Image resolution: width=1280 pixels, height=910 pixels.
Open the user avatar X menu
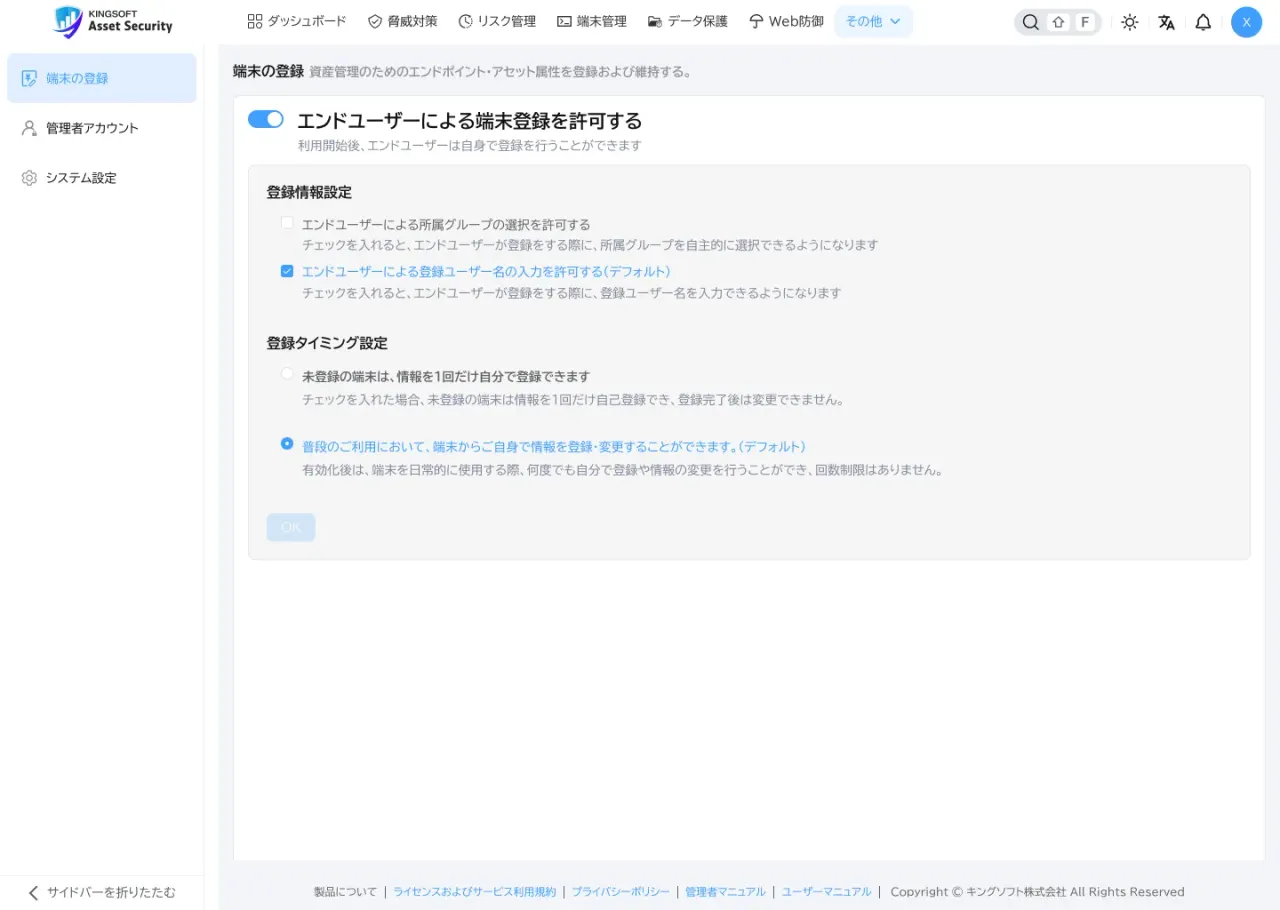pos(1246,22)
